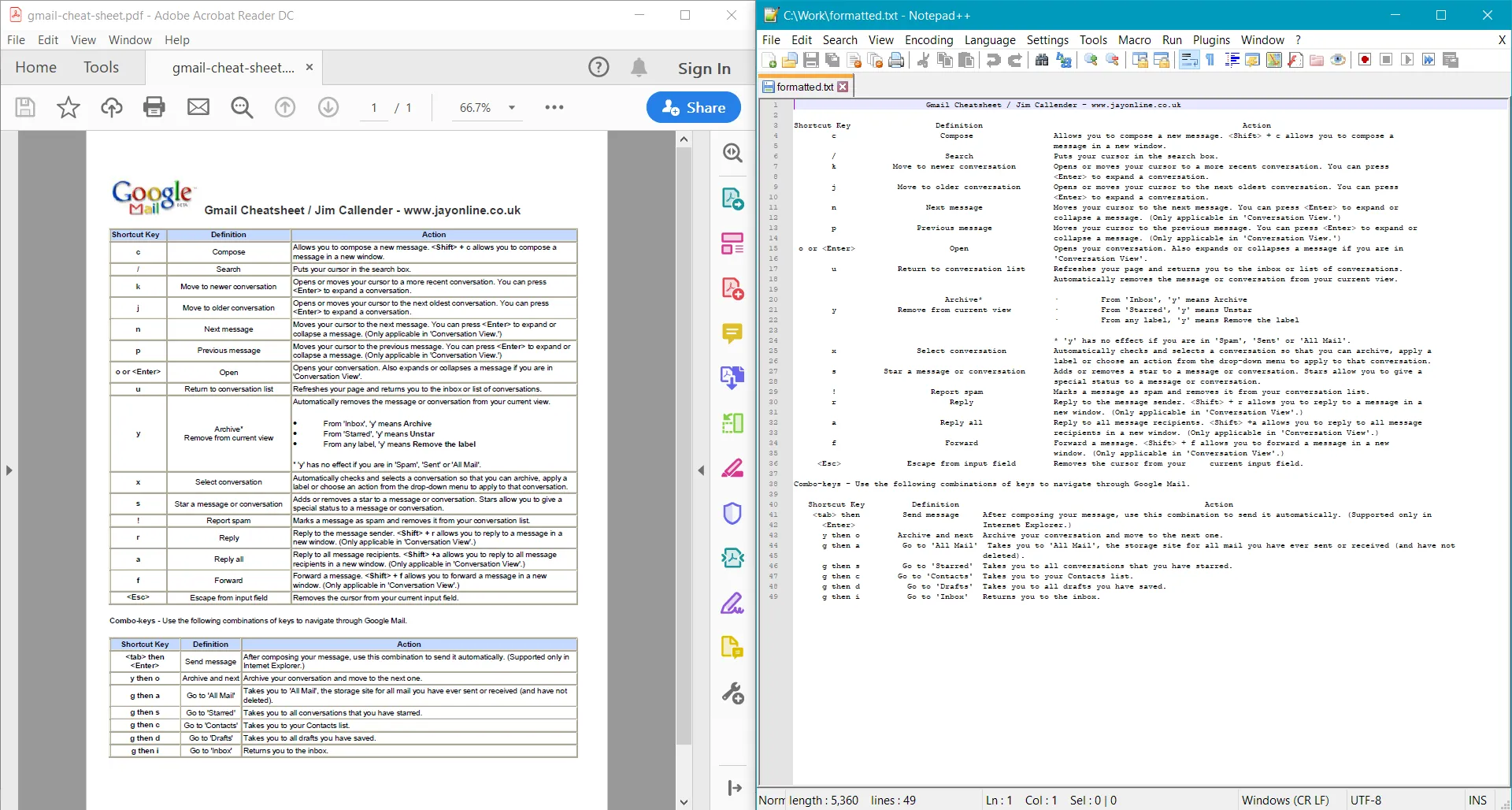Go to previous page in Acrobat
This screenshot has height=810, width=1512.
coord(285,107)
